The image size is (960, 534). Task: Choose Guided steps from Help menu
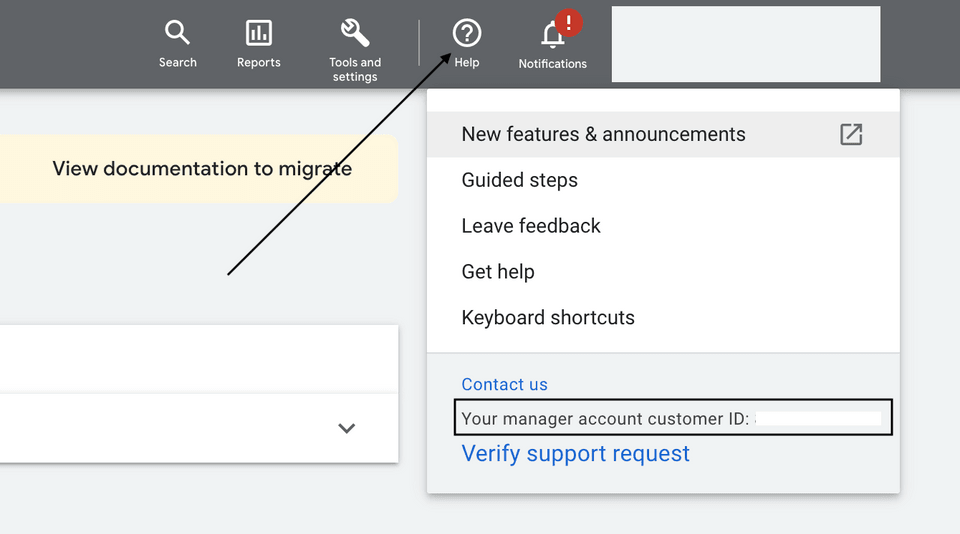click(663, 180)
